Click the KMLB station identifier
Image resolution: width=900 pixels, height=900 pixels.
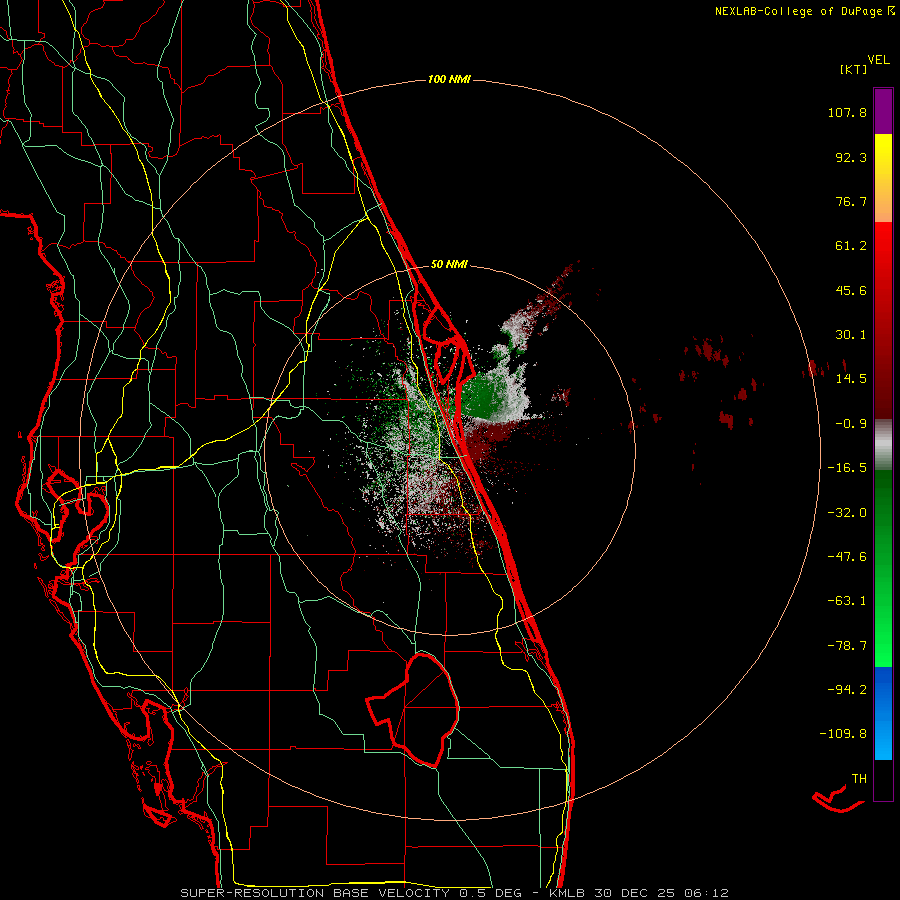(567, 893)
